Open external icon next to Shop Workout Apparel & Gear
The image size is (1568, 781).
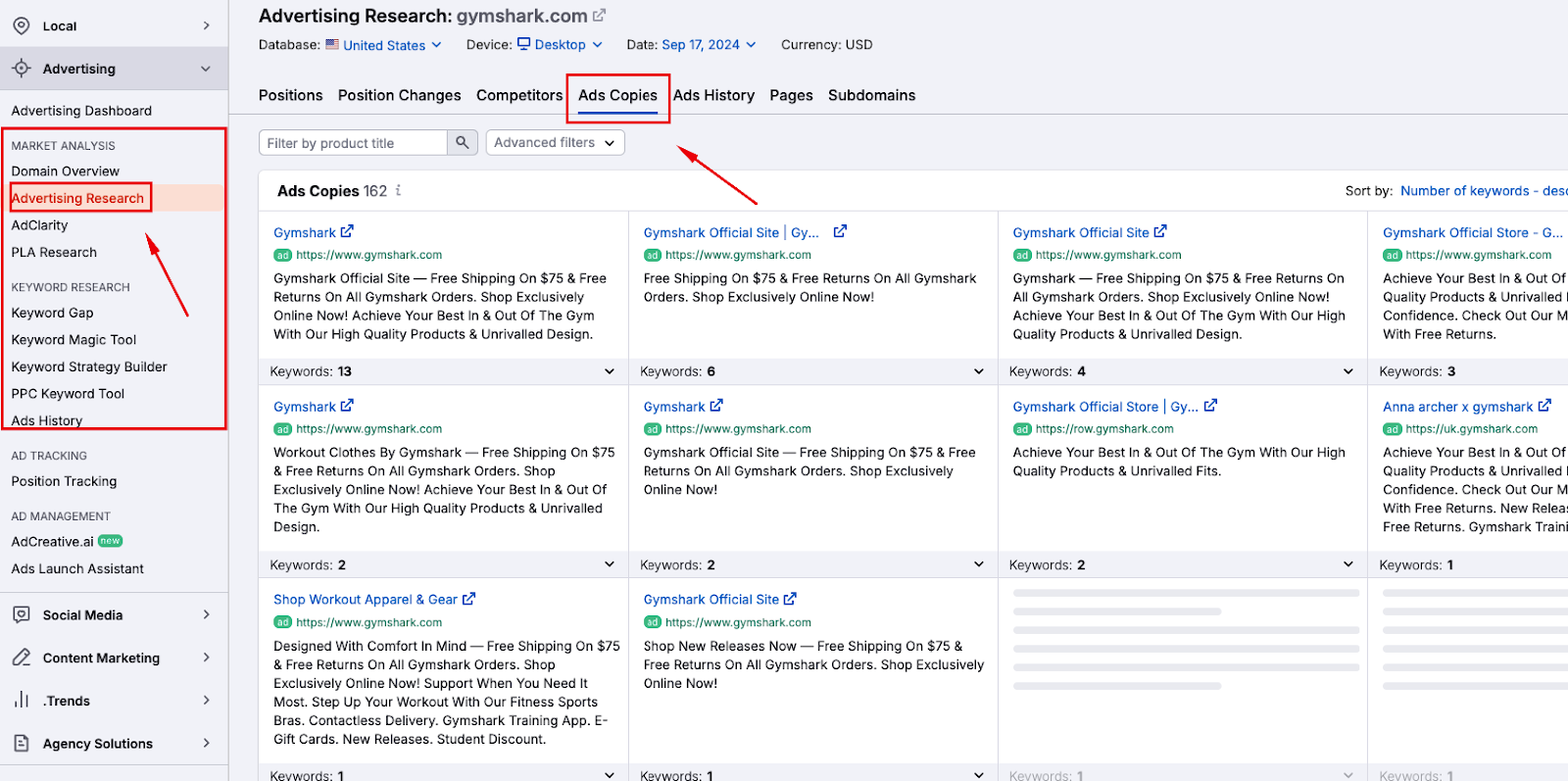pos(468,598)
